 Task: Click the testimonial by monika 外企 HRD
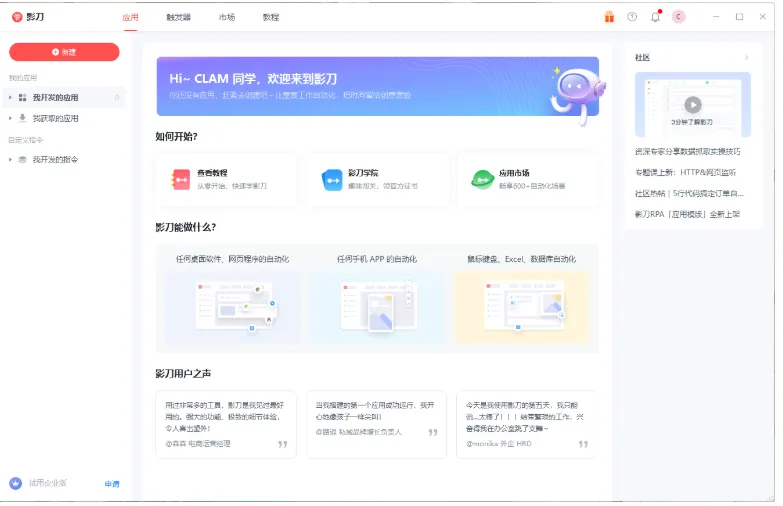526,424
